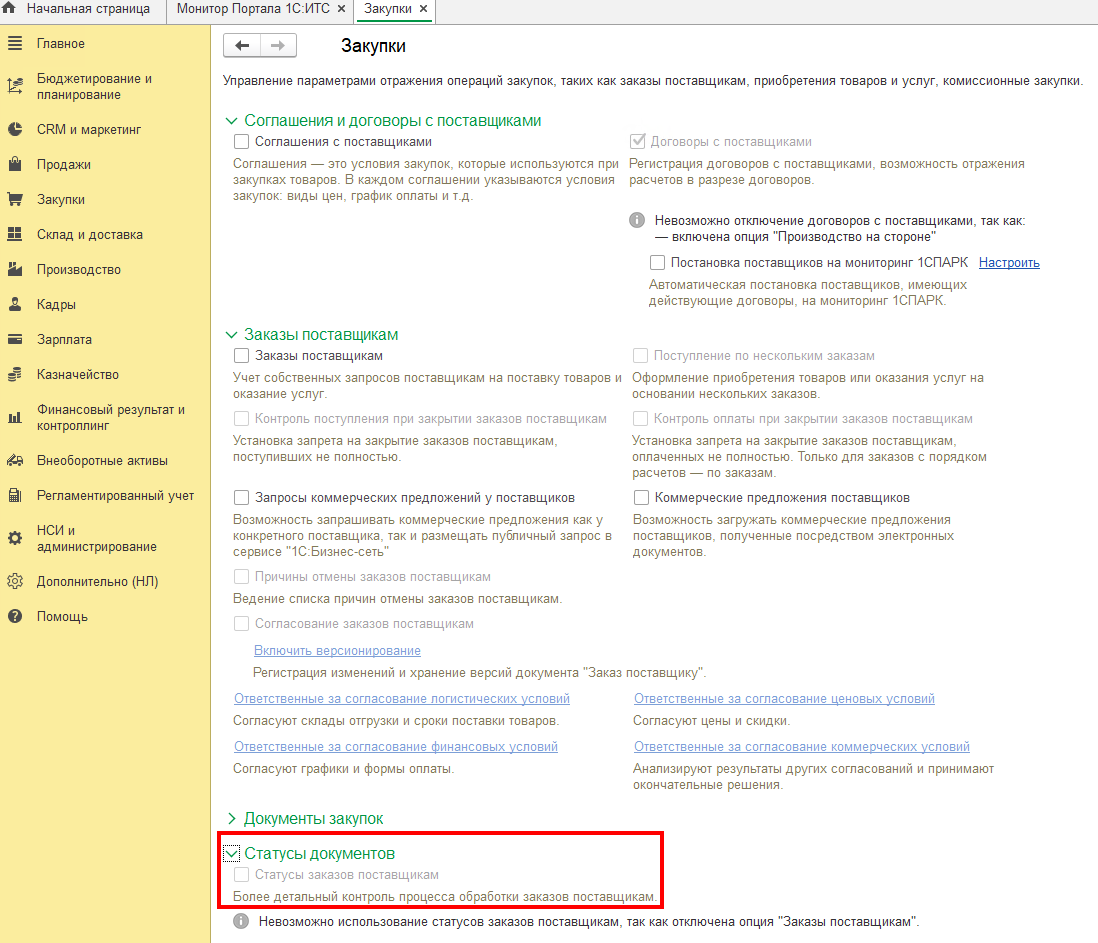Image resolution: width=1098 pixels, height=943 pixels.
Task: Open Ответственные за согласование финансовых условий
Action: tap(396, 747)
